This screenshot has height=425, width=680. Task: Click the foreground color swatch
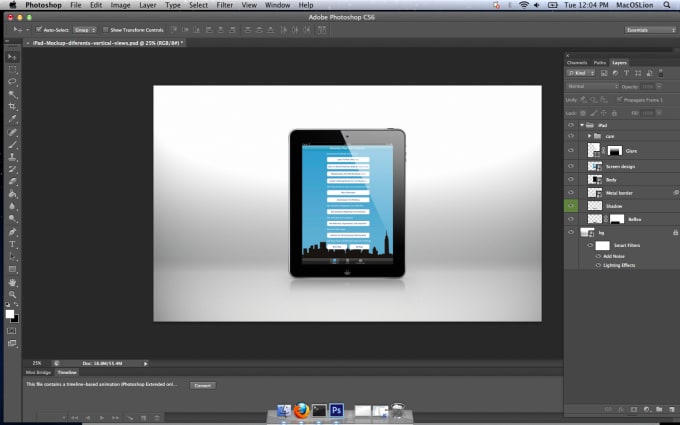click(10, 314)
